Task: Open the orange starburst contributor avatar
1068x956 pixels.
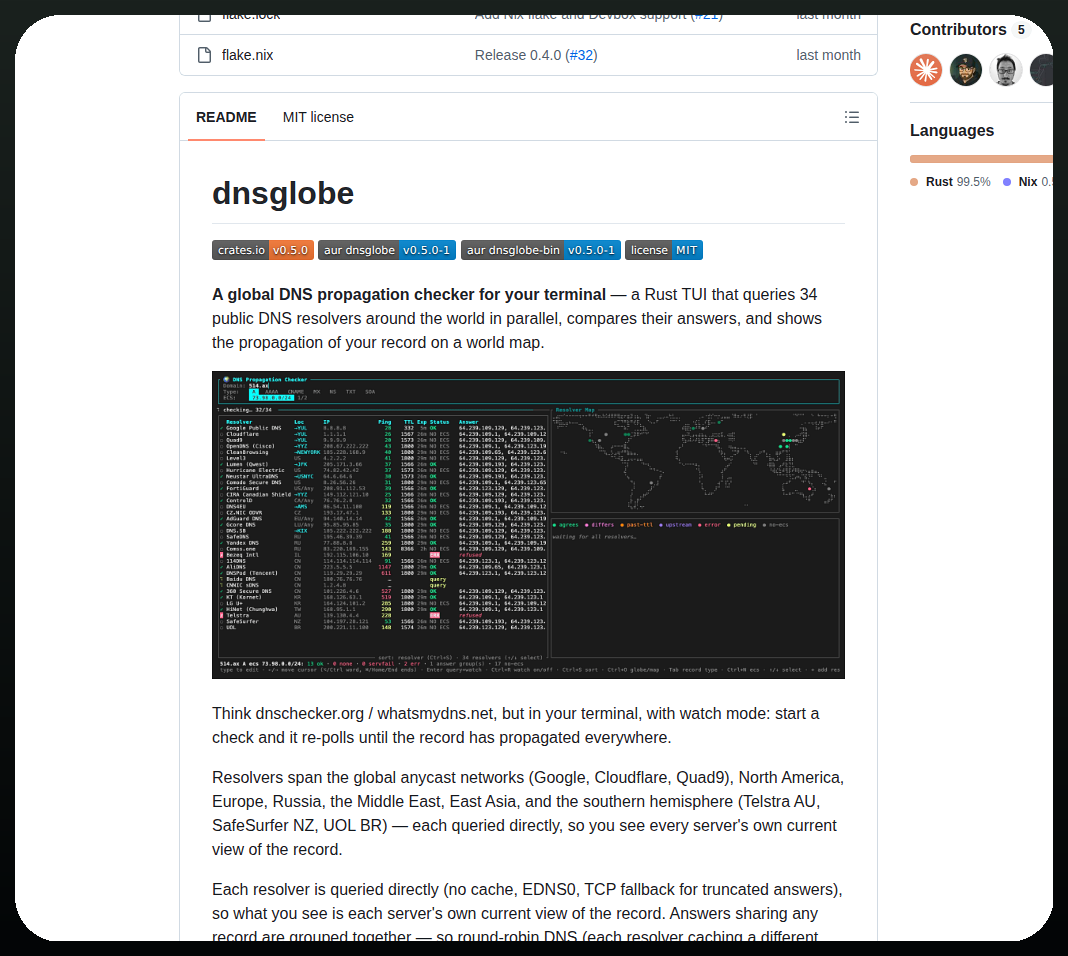Action: [926, 70]
